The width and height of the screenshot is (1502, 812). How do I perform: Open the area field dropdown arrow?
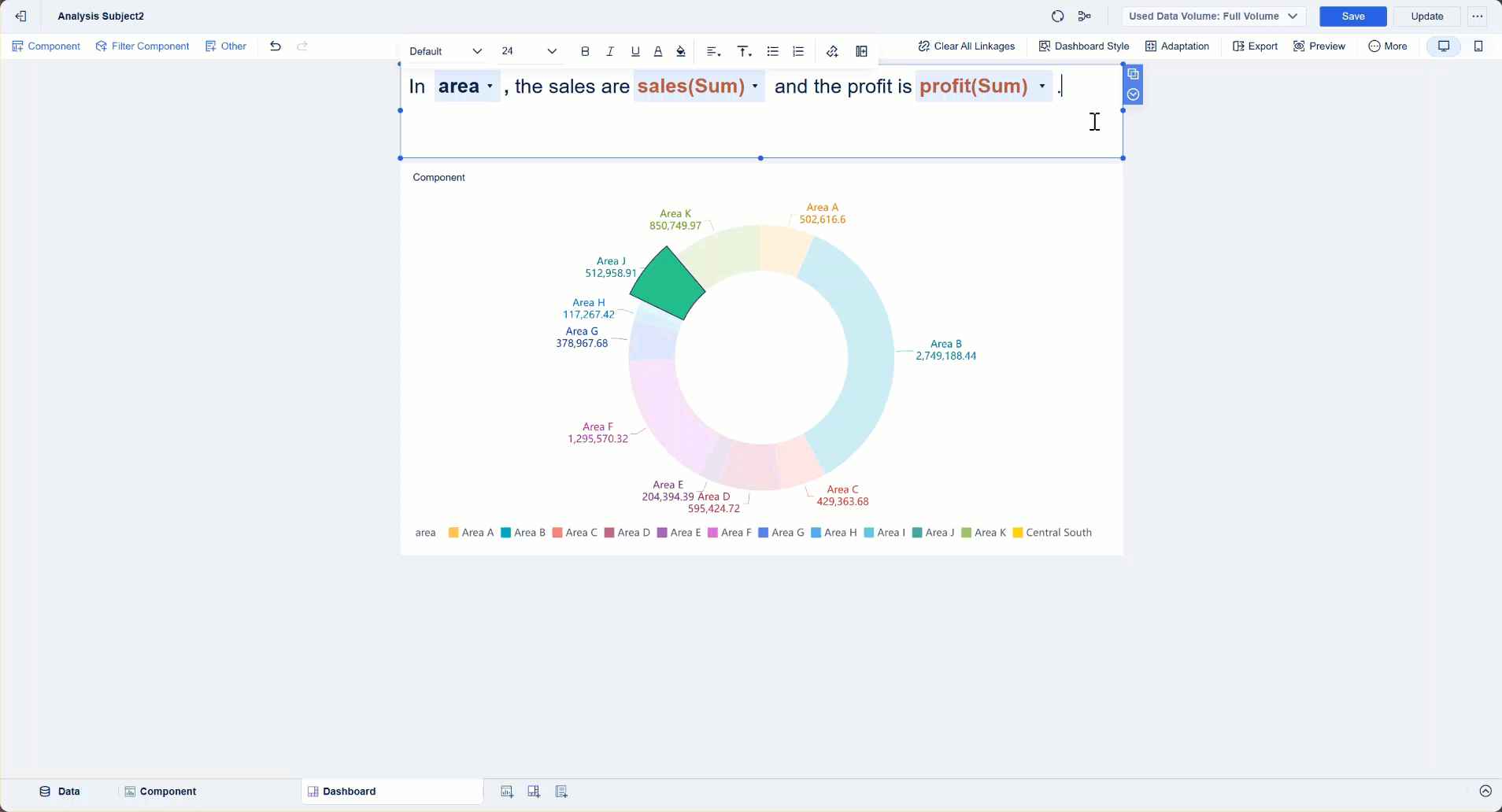tap(490, 87)
